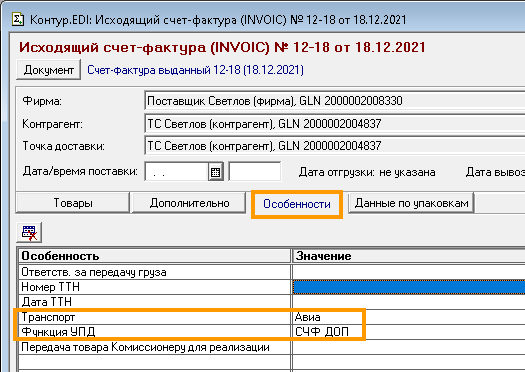The image size is (525, 372).
Task: Click the delivery time input field
Action: tap(255, 172)
